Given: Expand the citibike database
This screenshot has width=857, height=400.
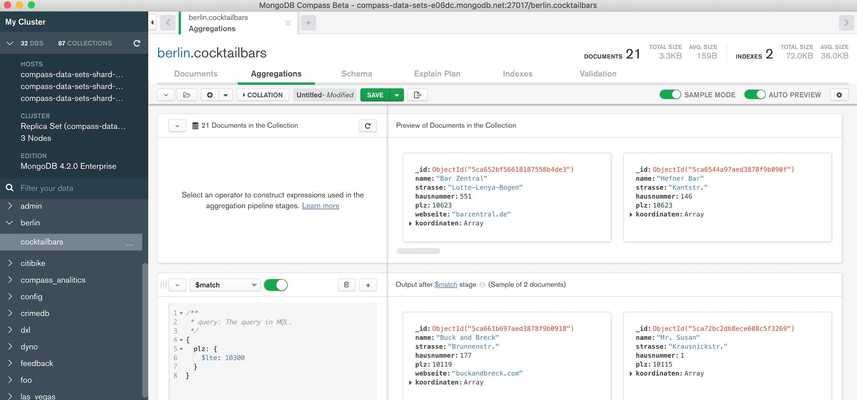Looking at the screenshot, I should (x=10, y=263).
